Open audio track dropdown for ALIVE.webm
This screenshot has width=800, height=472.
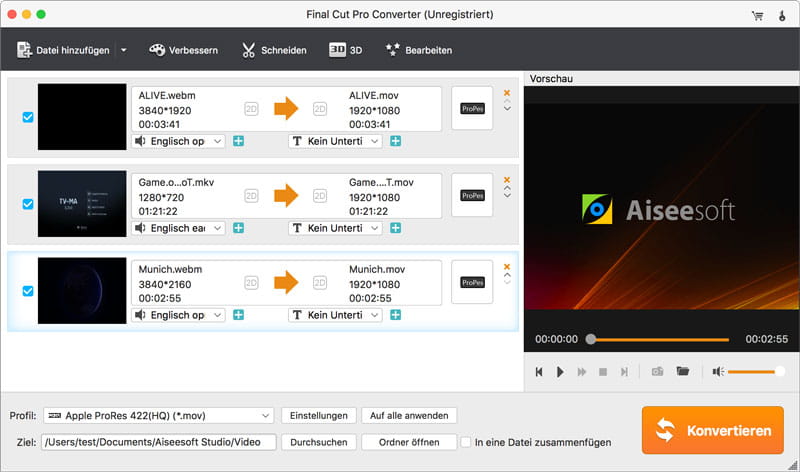[x=178, y=141]
